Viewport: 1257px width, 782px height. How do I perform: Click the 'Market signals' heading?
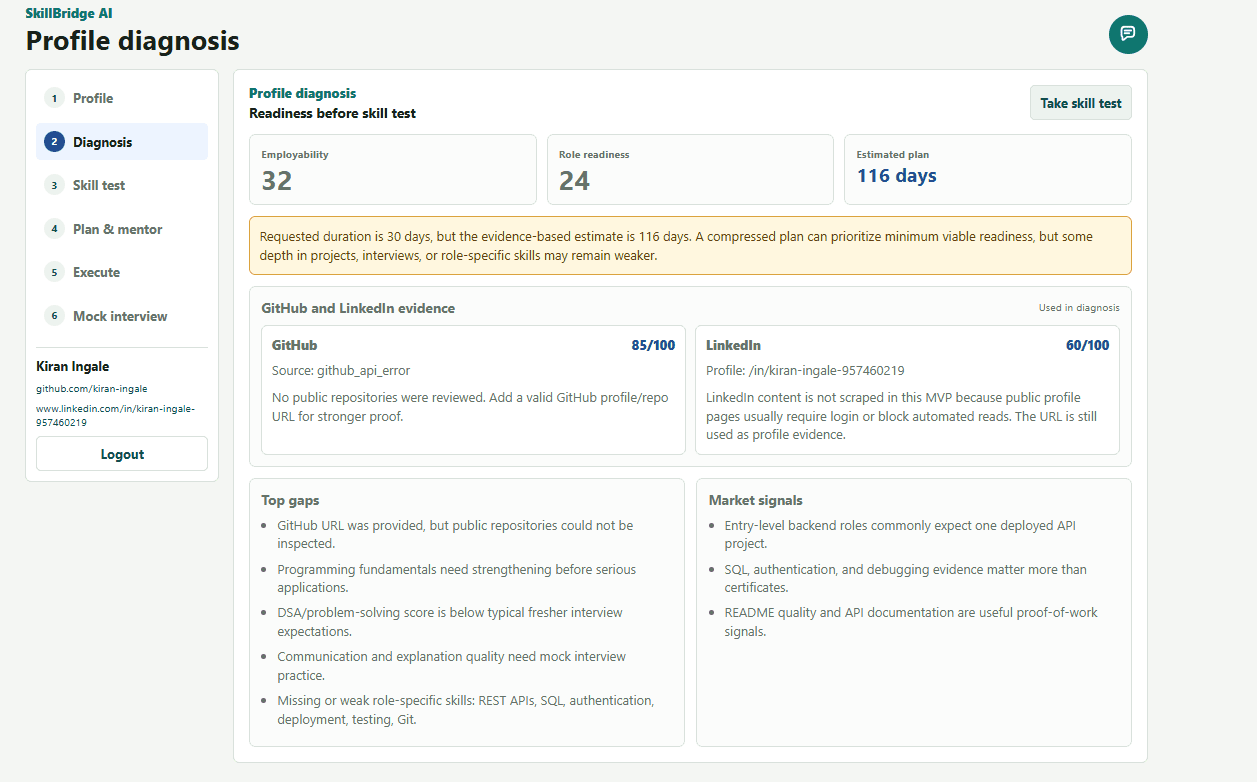pyautogui.click(x=756, y=500)
